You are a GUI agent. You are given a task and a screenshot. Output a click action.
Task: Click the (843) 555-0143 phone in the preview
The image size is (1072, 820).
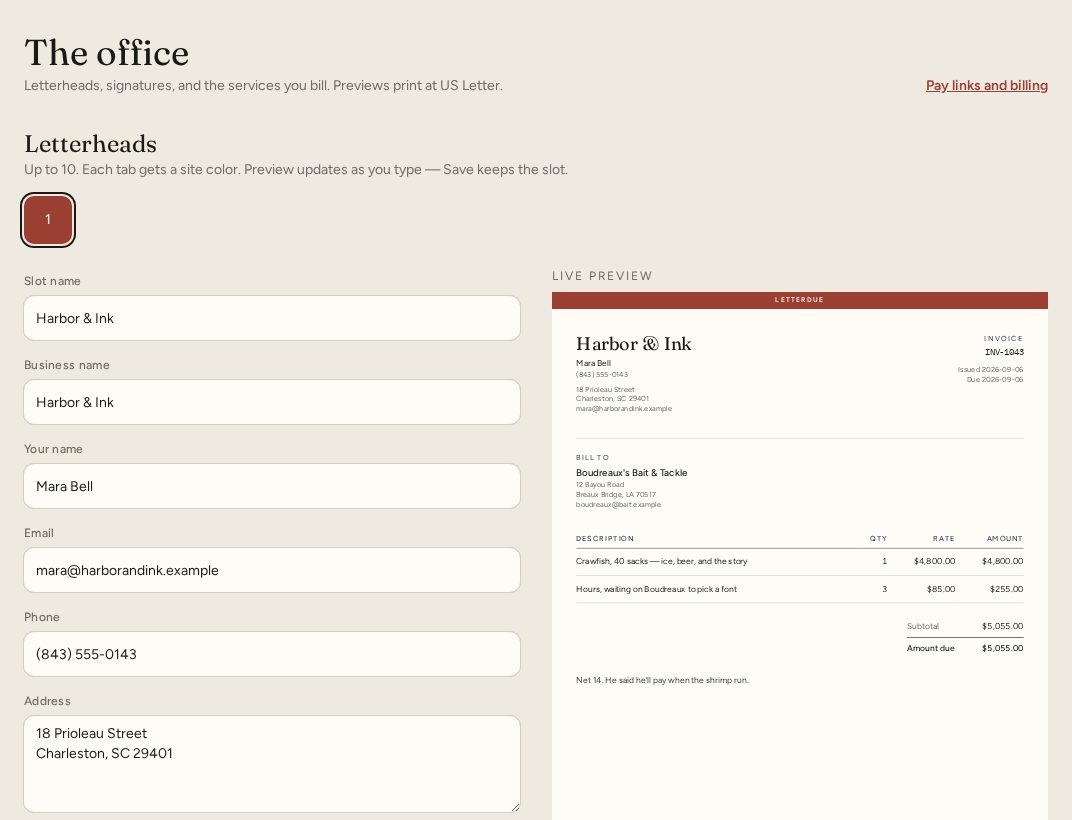602,375
